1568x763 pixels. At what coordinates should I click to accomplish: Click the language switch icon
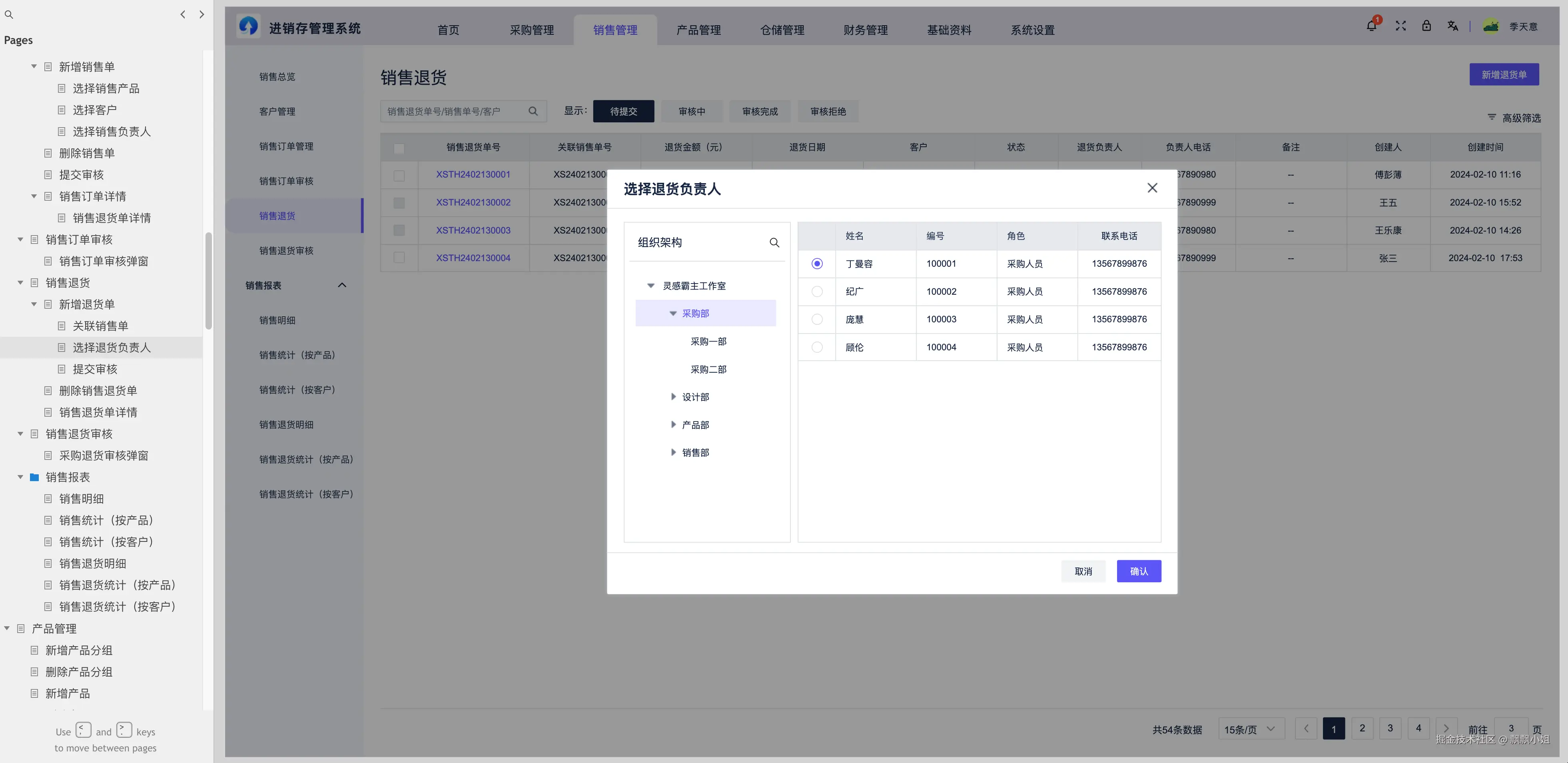[x=1453, y=26]
